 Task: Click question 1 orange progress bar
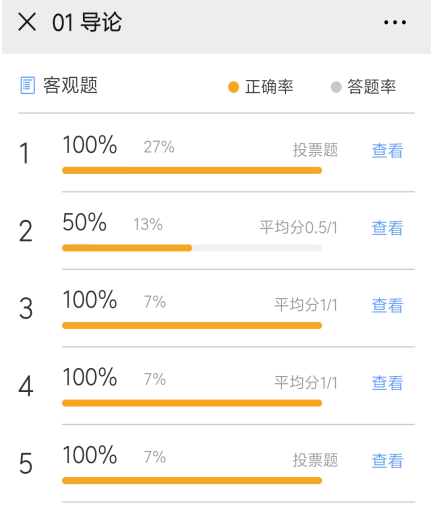coord(192,170)
